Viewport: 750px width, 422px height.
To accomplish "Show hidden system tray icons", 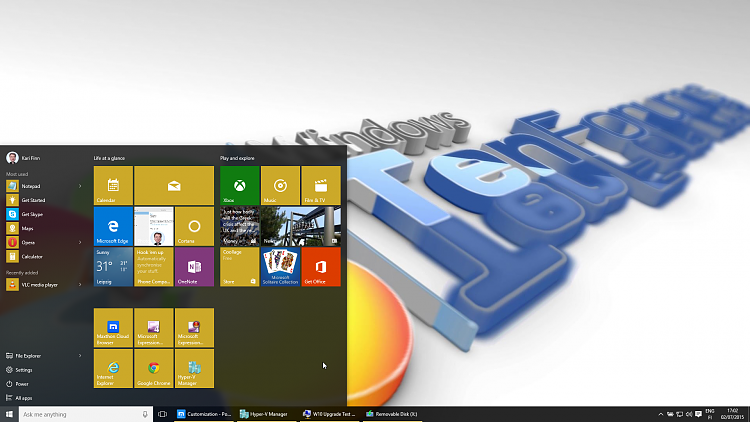I will coord(661,414).
